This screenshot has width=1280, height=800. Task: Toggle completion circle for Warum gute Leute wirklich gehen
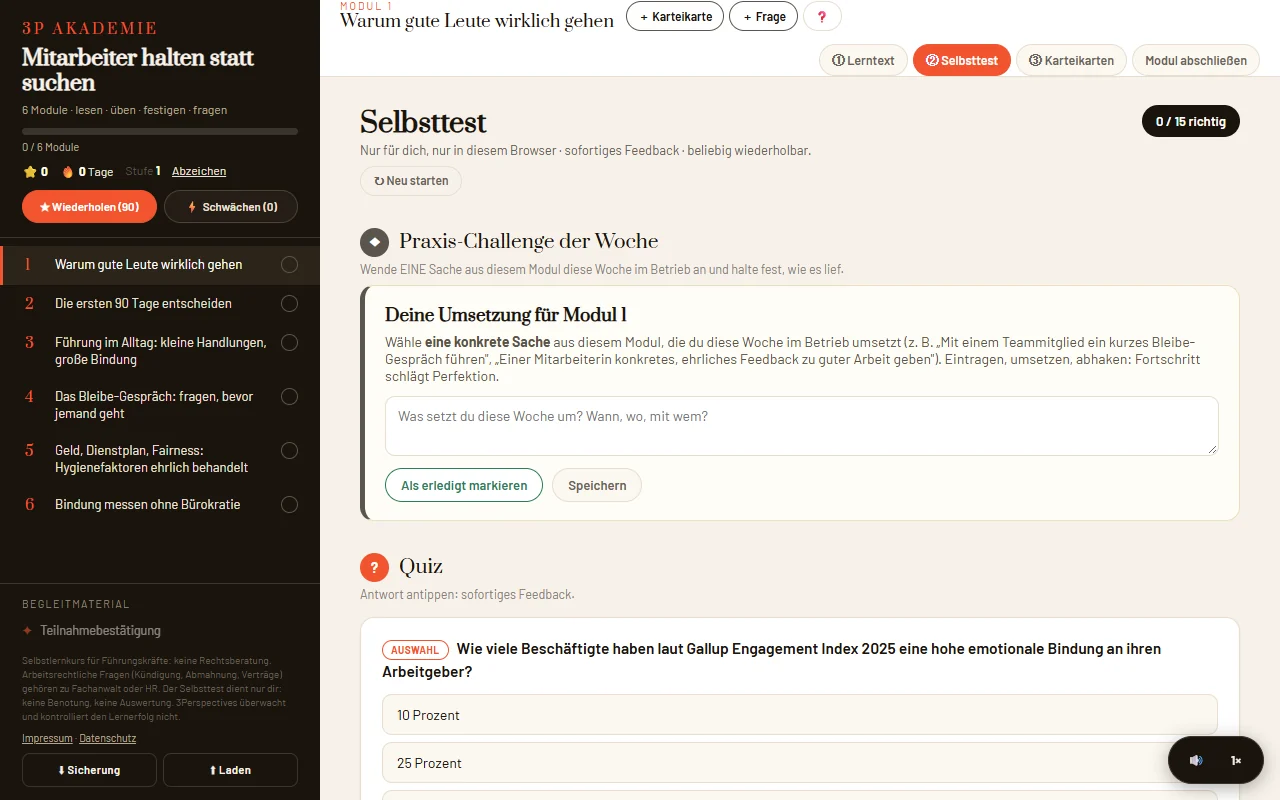(x=289, y=265)
